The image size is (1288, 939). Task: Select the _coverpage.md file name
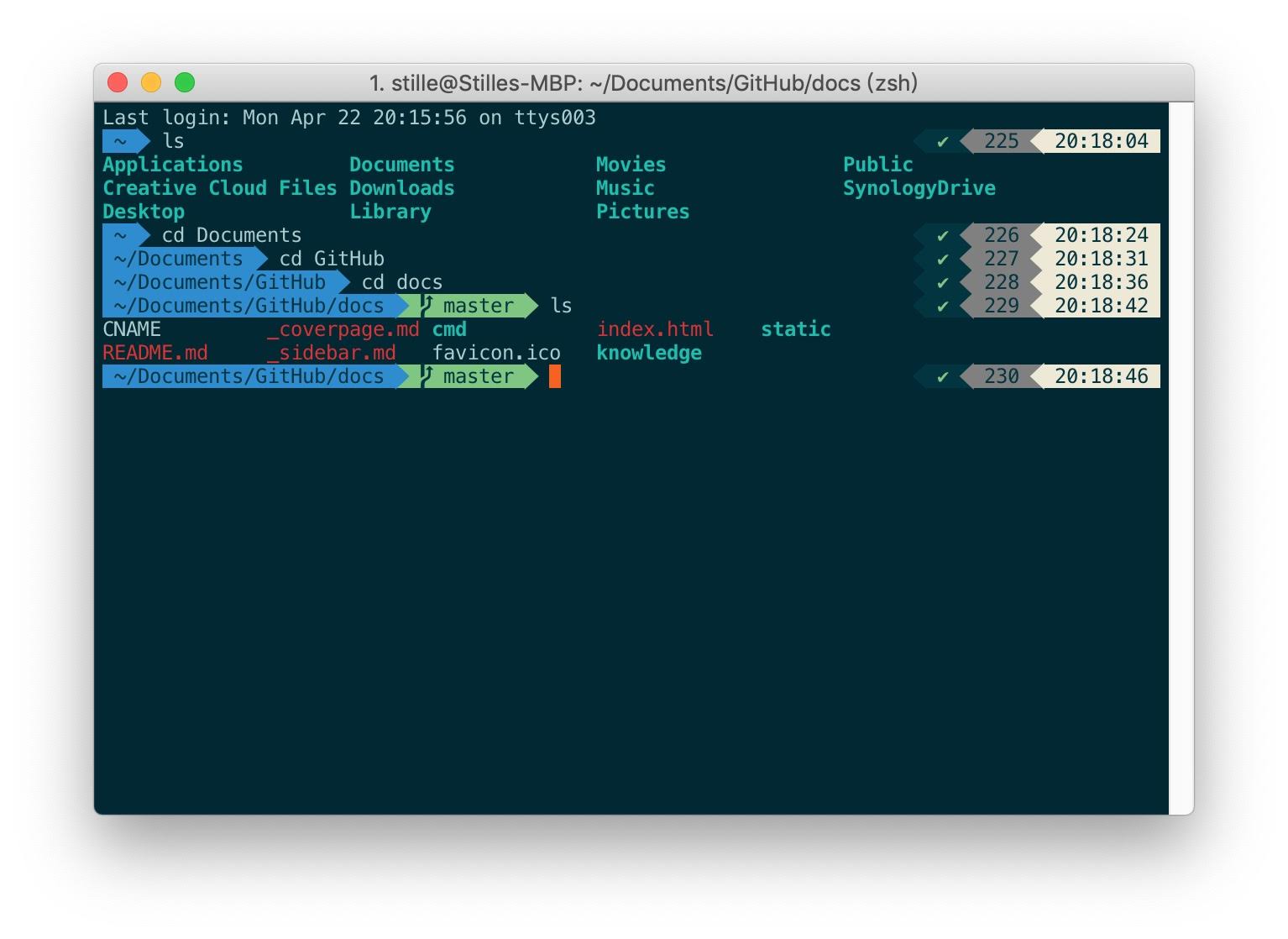343,329
